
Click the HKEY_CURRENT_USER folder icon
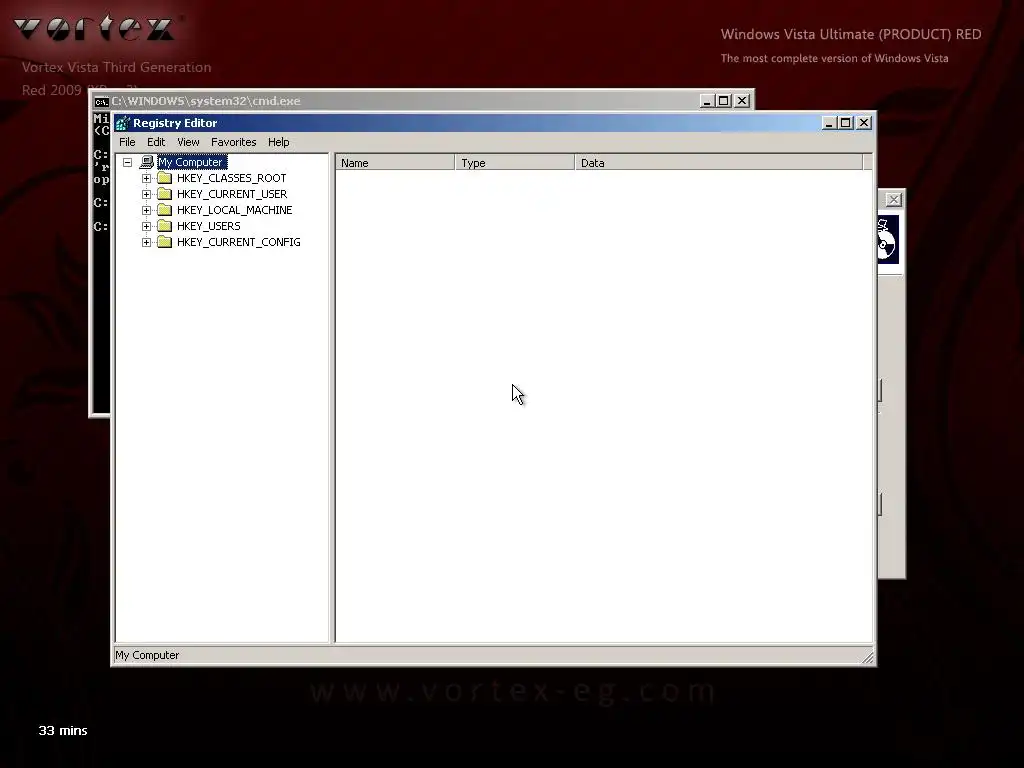[165, 194]
